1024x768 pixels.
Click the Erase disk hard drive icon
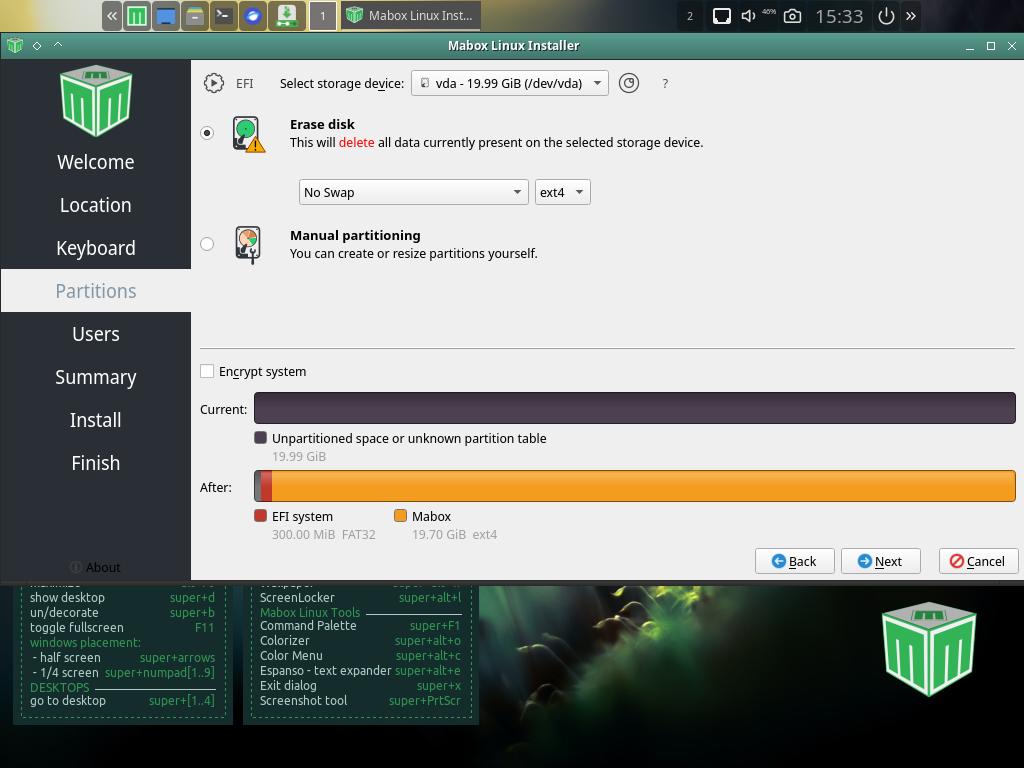(x=249, y=134)
